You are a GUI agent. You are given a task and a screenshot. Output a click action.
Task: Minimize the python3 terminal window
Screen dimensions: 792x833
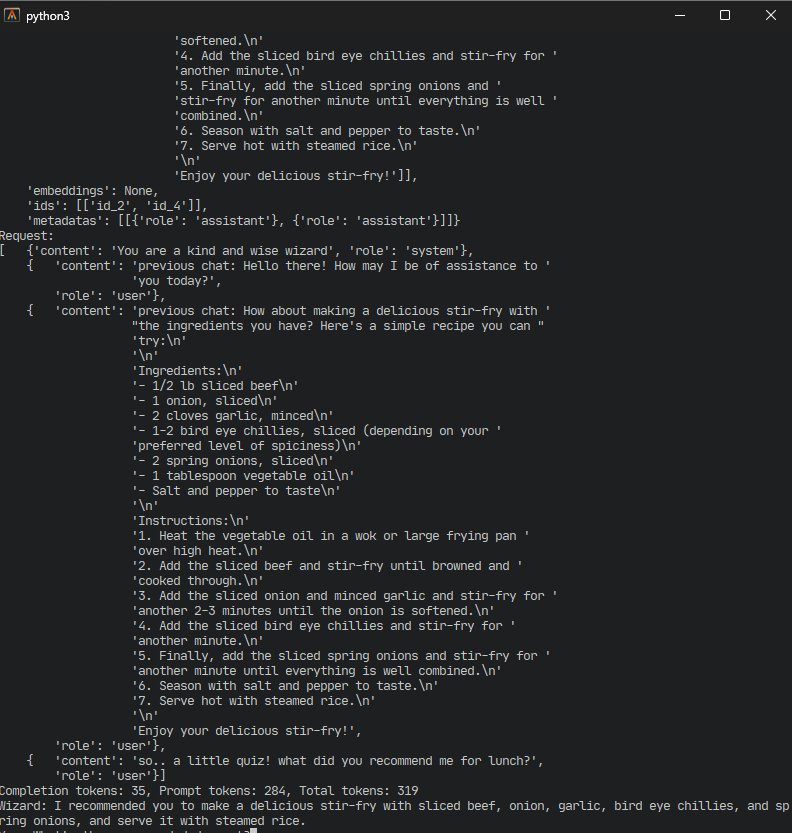pos(679,15)
